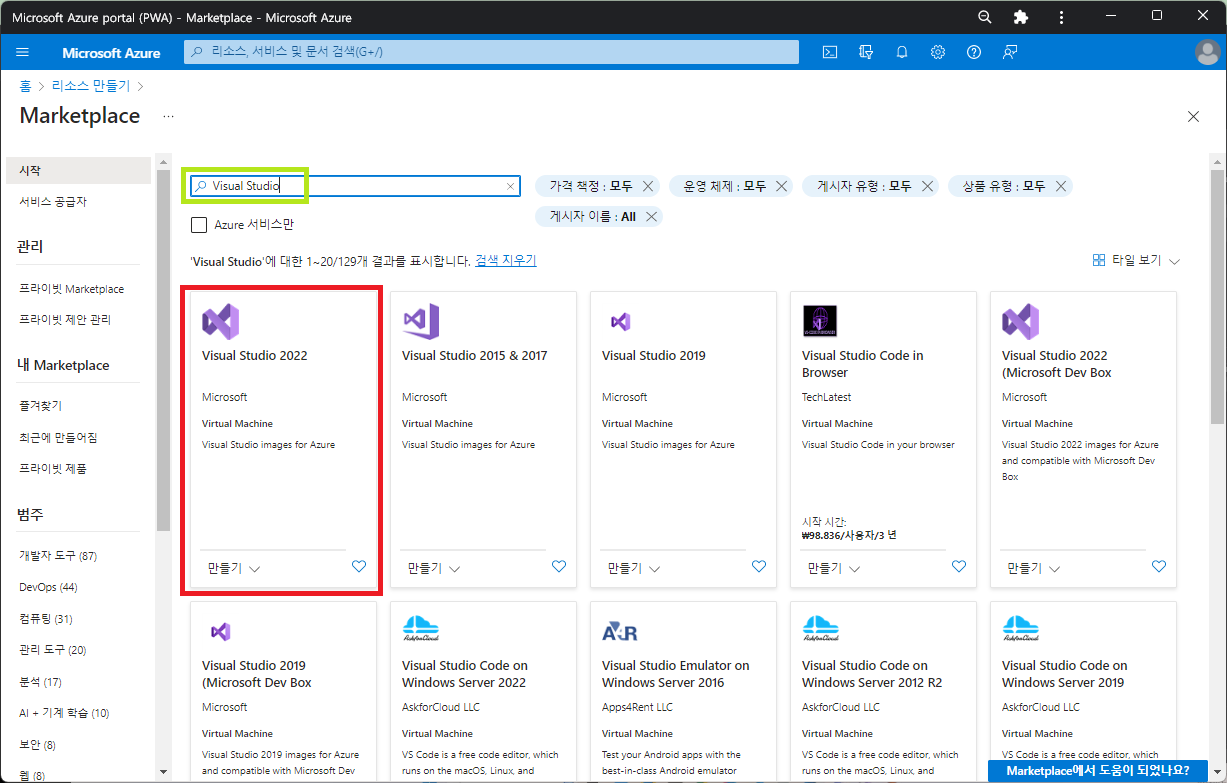This screenshot has height=783, width=1227.
Task: Open portal settings gear icon
Action: click(938, 52)
